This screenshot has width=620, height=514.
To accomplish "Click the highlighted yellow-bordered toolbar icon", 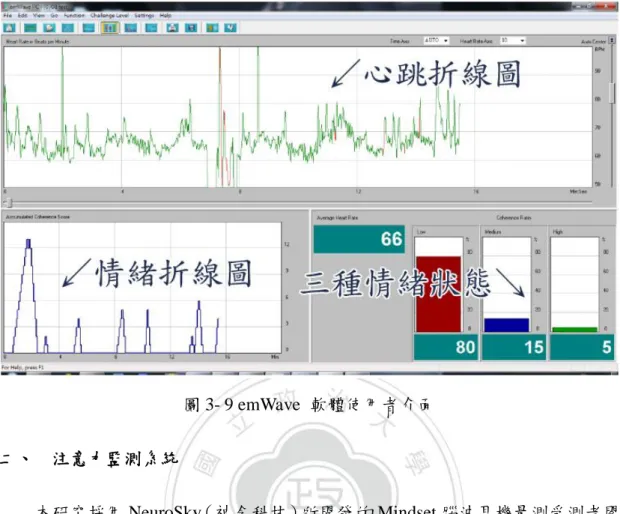I will pos(110,28).
